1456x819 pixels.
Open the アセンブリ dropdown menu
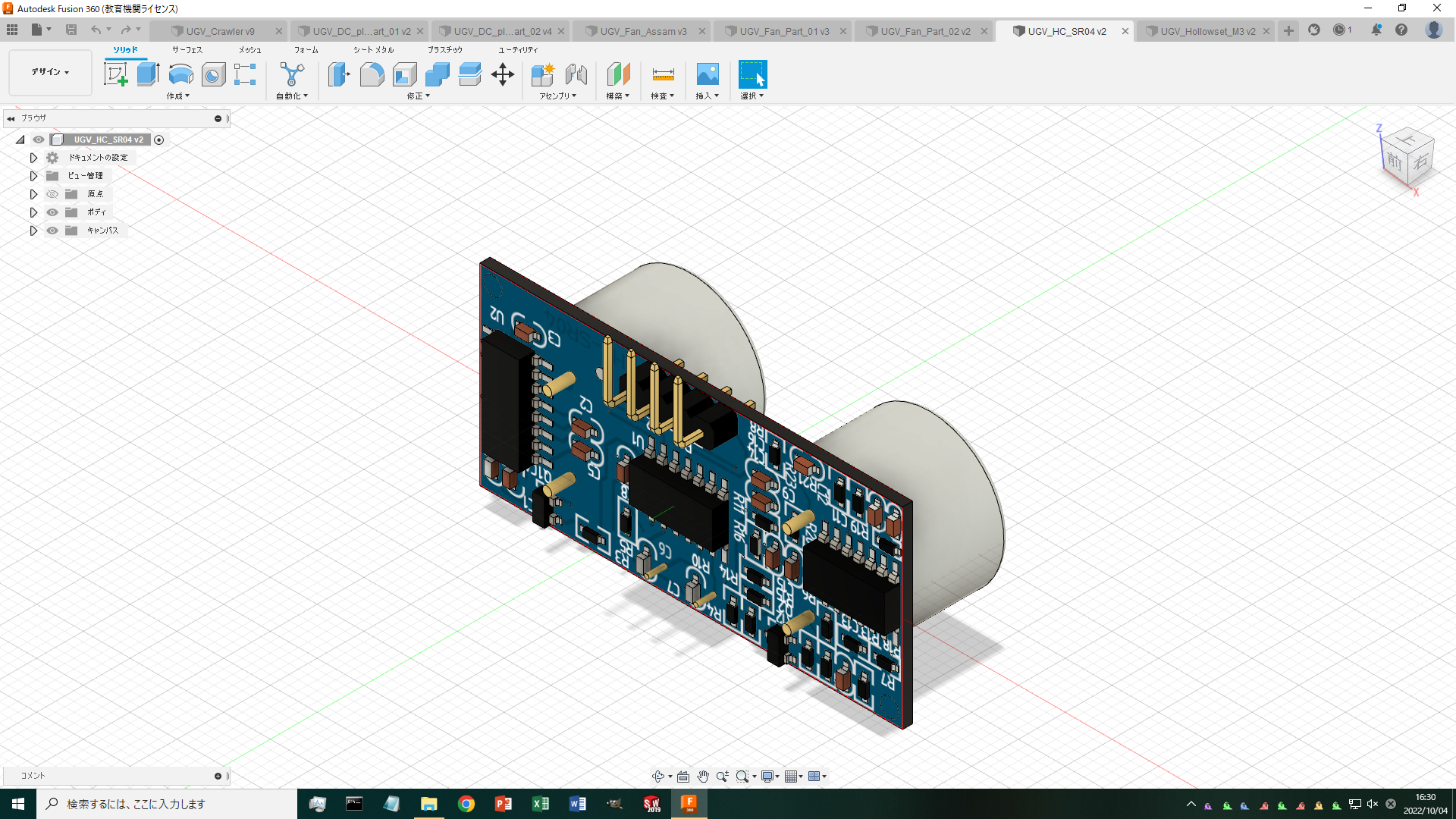pos(558,96)
